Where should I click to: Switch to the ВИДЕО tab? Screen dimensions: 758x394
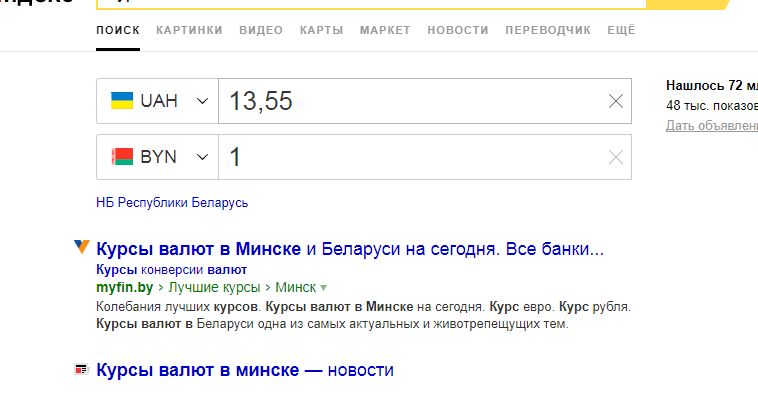point(261,30)
